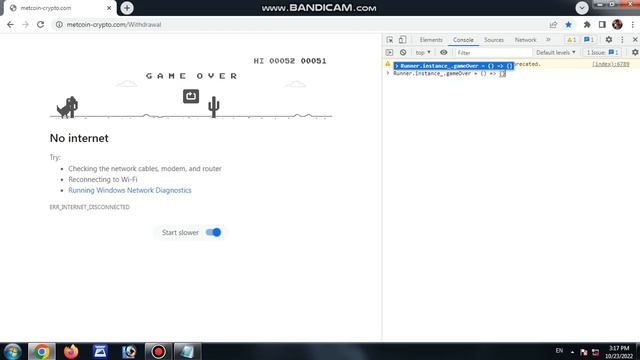
Task: Click the address bar URL
Action: tap(114, 24)
